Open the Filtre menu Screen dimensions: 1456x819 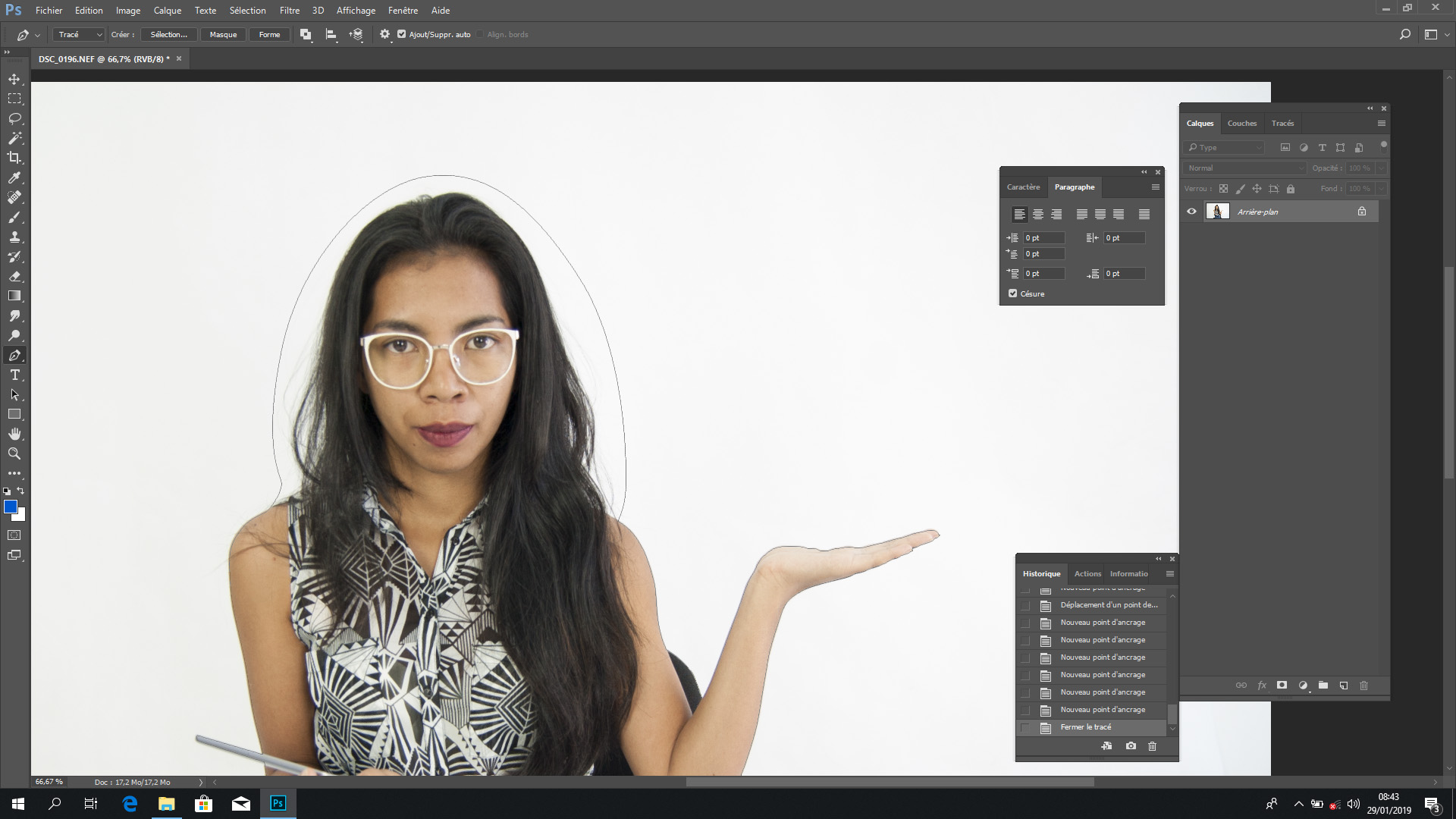coord(289,10)
